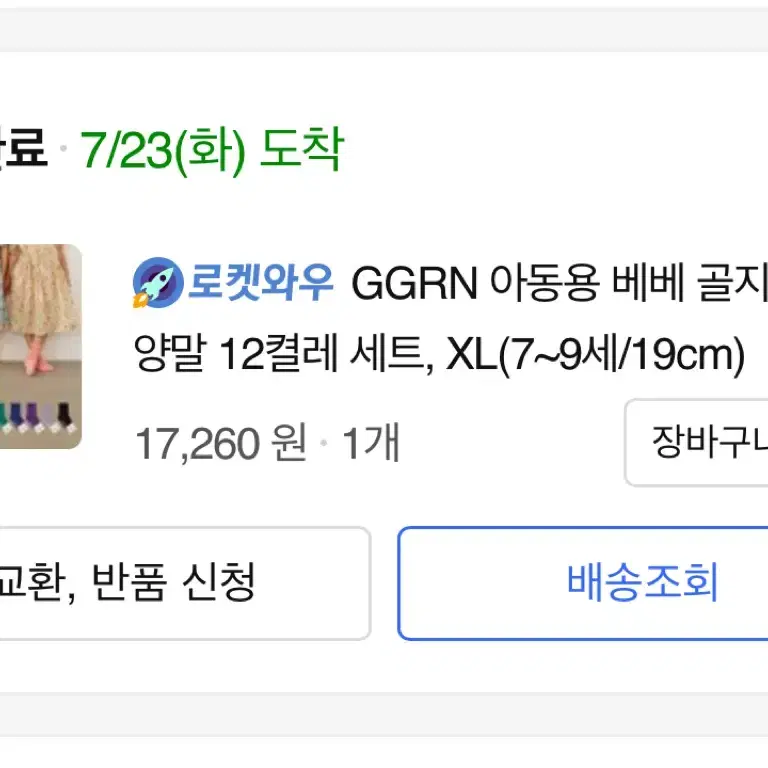This screenshot has height=768, width=768.
Task: Click the 양말 12켤레 세트 XL option text
Action: (439, 355)
